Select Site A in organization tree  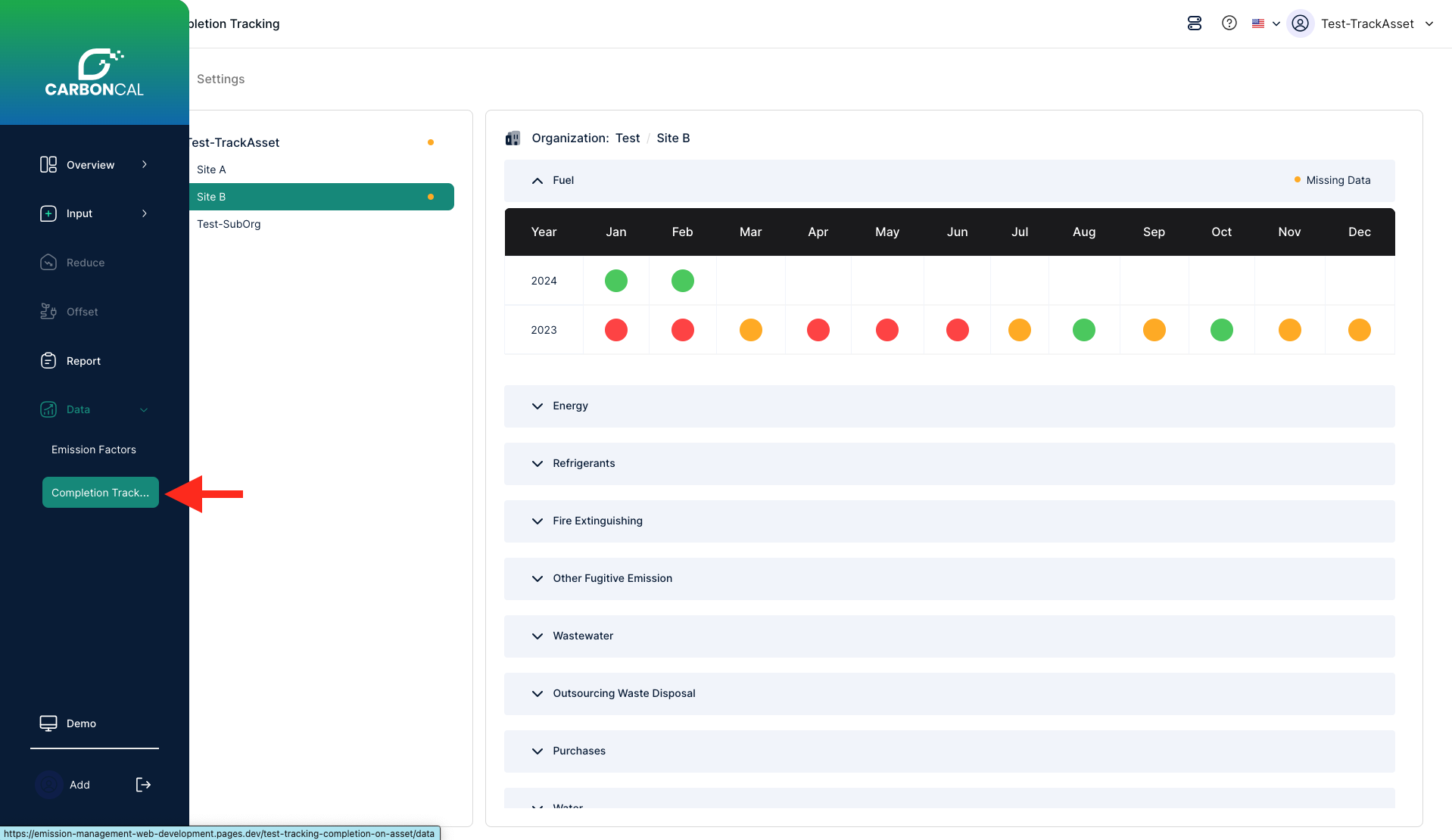211,170
